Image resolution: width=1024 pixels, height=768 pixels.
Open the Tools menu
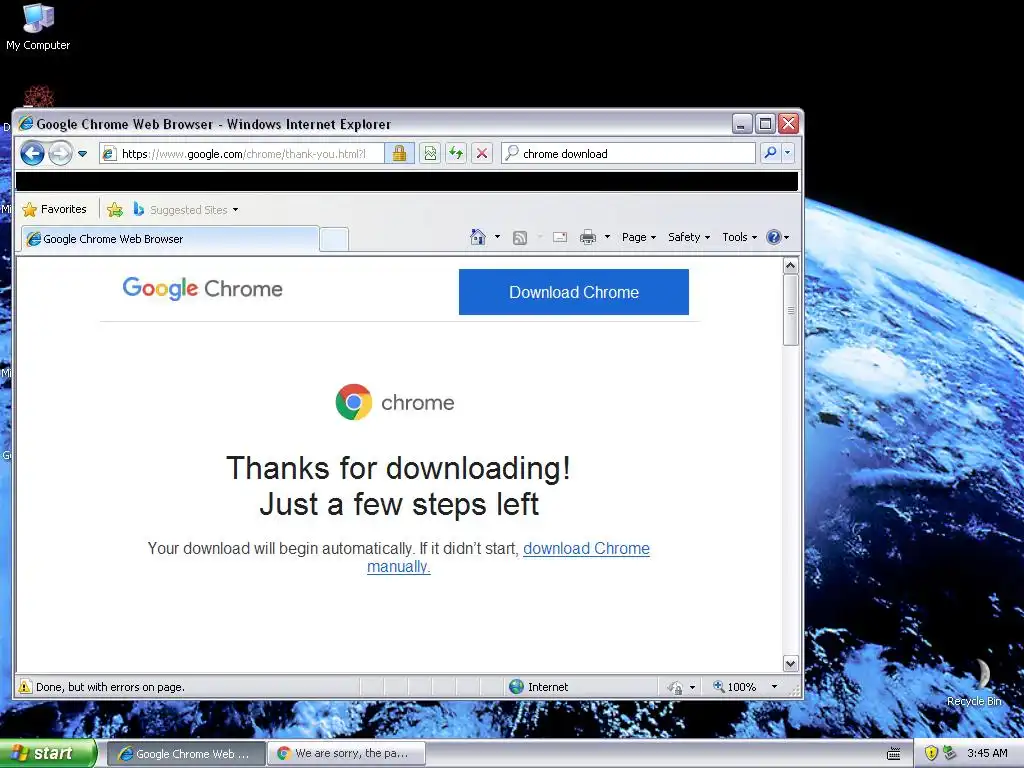pyautogui.click(x=739, y=237)
